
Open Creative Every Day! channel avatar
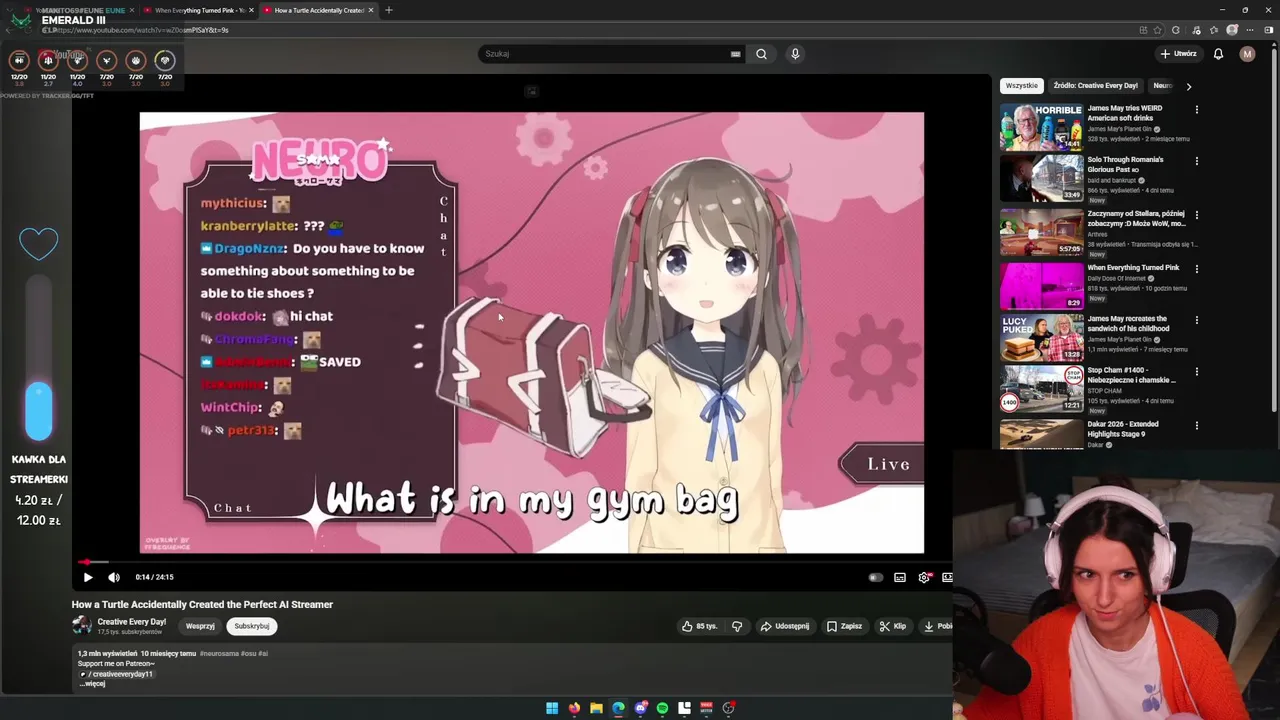point(82,625)
